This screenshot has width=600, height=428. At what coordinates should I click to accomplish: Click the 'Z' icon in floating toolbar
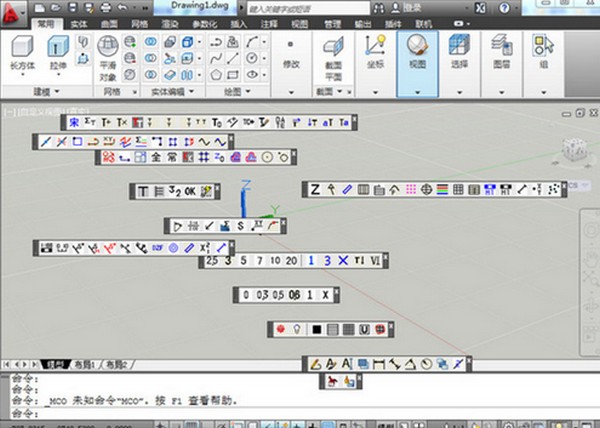tap(315, 189)
